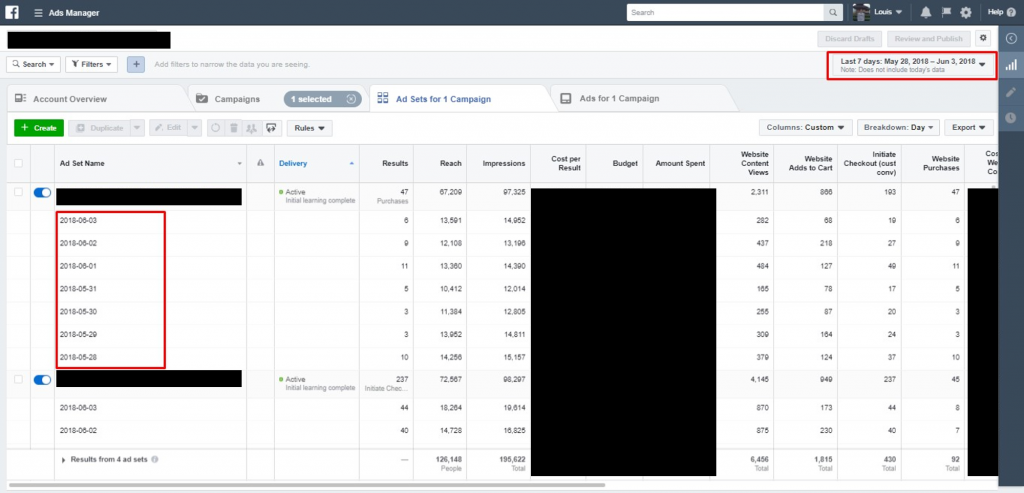This screenshot has width=1024, height=493.
Task: Click Review and Publish button
Action: (928, 39)
